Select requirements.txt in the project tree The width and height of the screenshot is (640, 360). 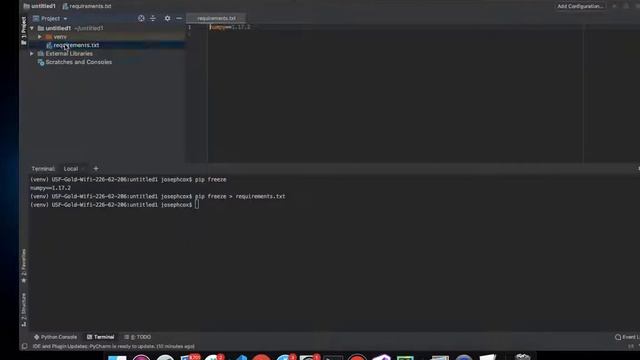tap(76, 45)
